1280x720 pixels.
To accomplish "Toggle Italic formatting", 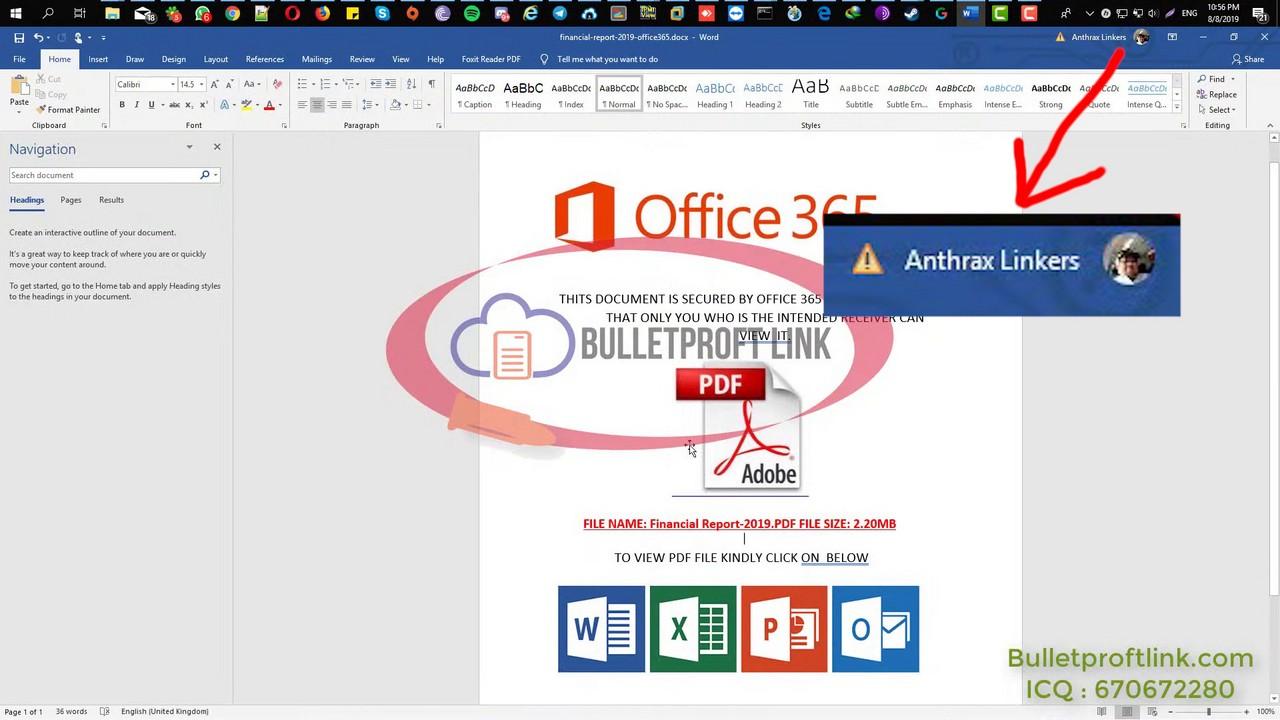I will tap(137, 105).
